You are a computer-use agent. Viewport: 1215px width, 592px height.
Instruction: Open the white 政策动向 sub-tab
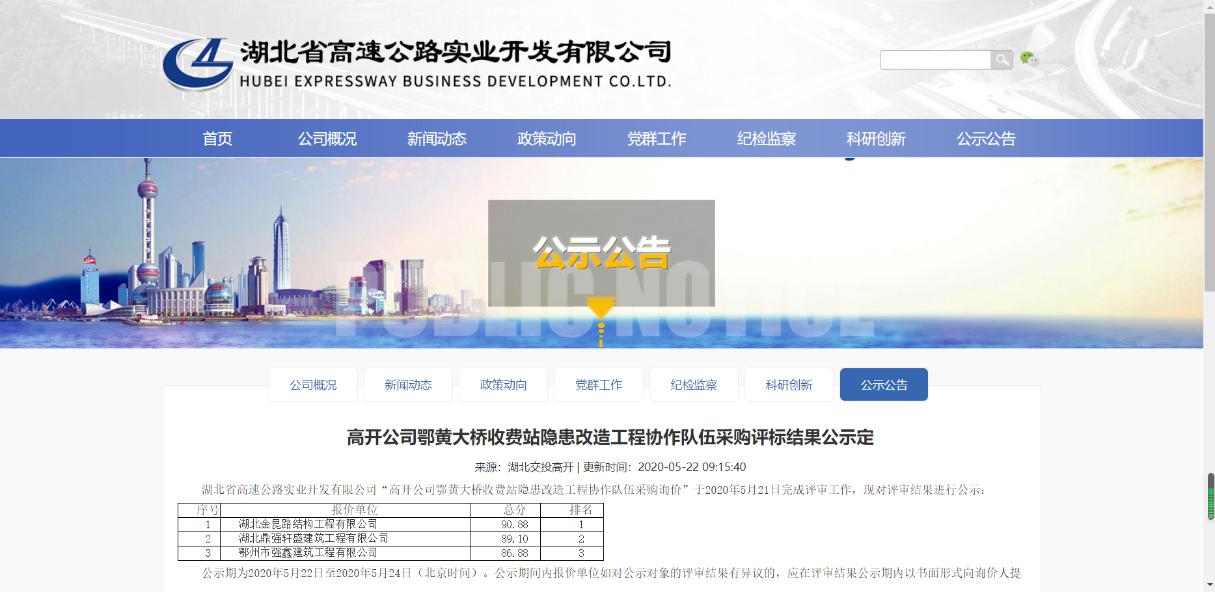point(503,385)
